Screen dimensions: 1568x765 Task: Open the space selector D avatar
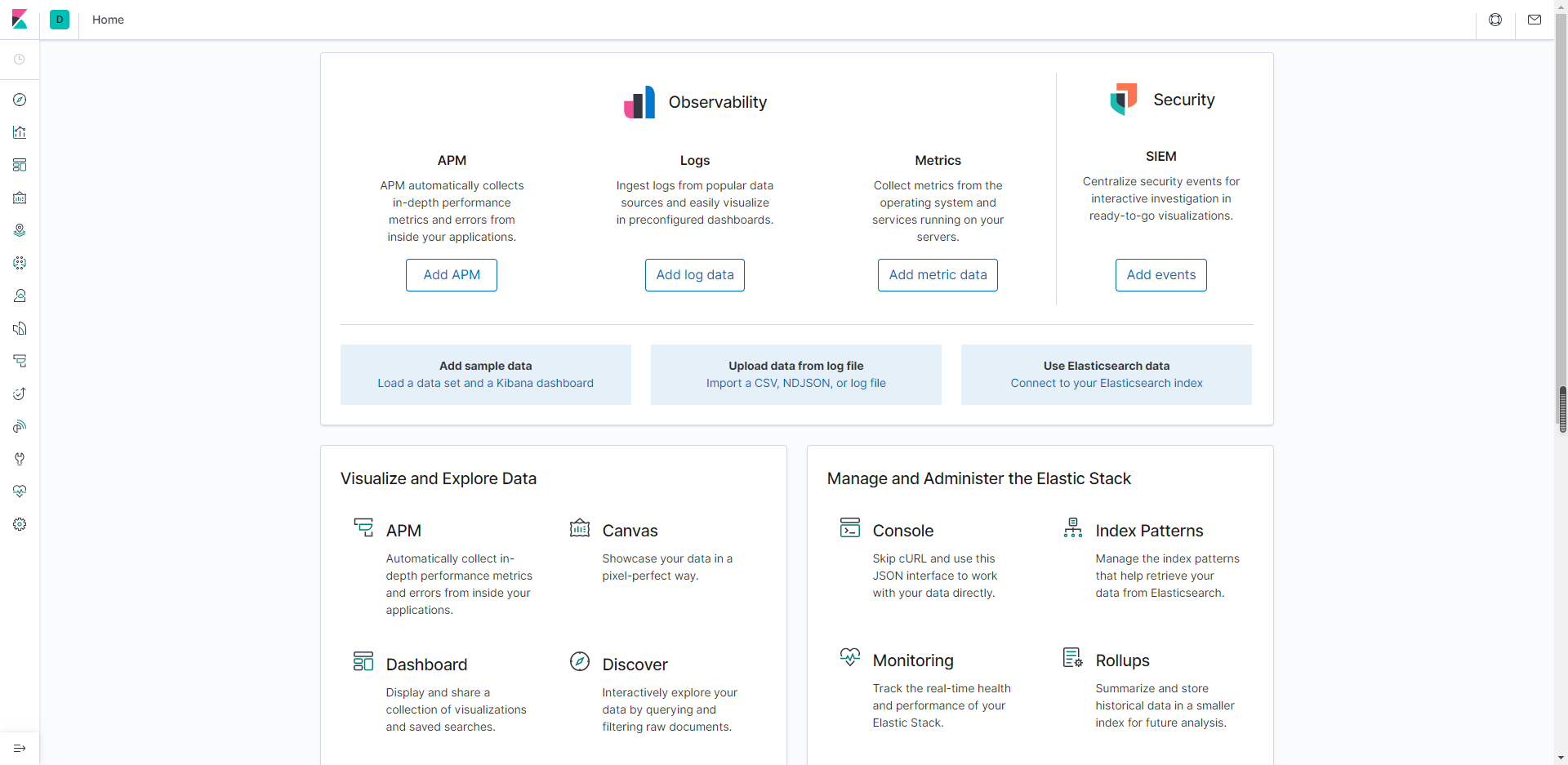coord(60,20)
